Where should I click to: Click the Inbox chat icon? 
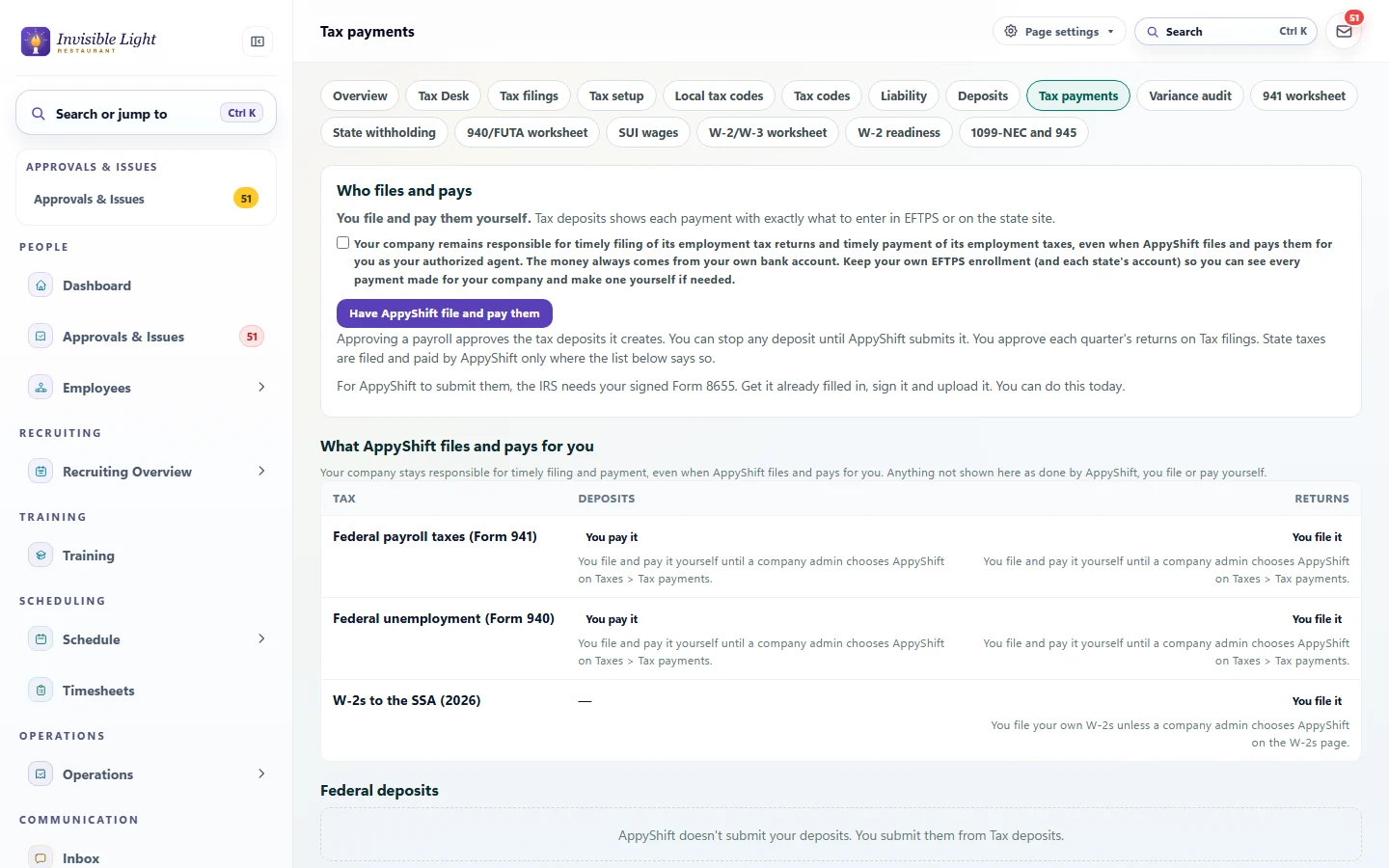coord(41,858)
